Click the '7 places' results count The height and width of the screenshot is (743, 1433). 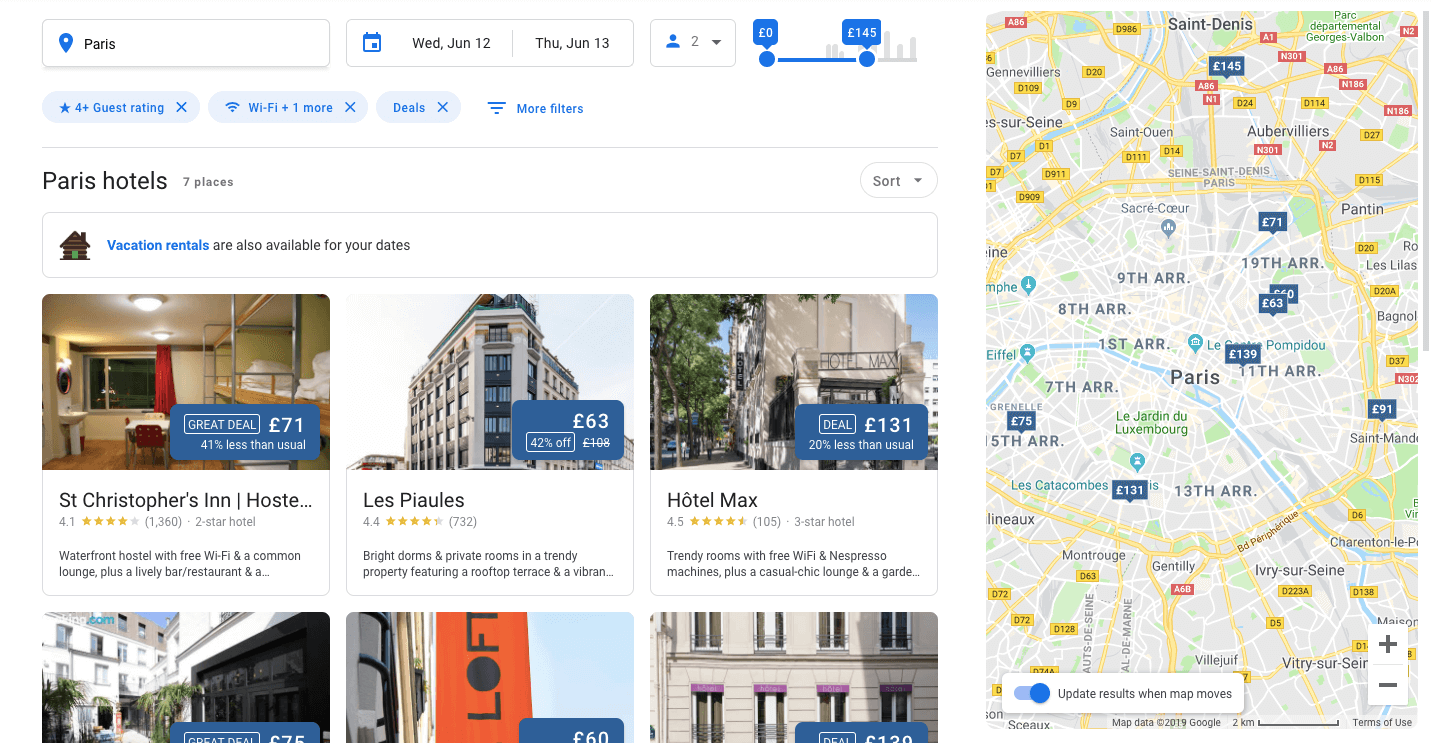point(208,182)
